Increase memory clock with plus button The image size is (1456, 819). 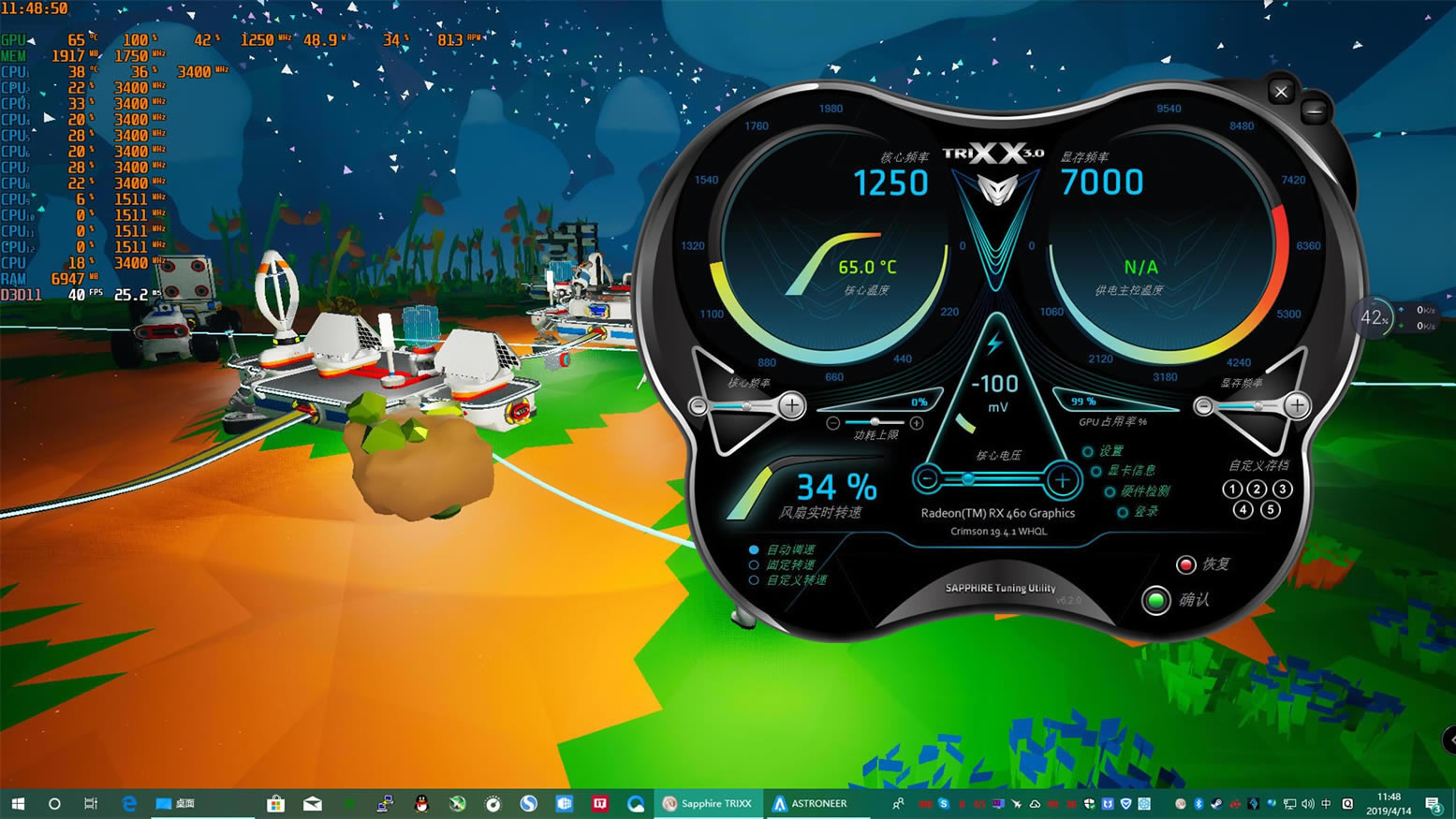tap(1297, 405)
